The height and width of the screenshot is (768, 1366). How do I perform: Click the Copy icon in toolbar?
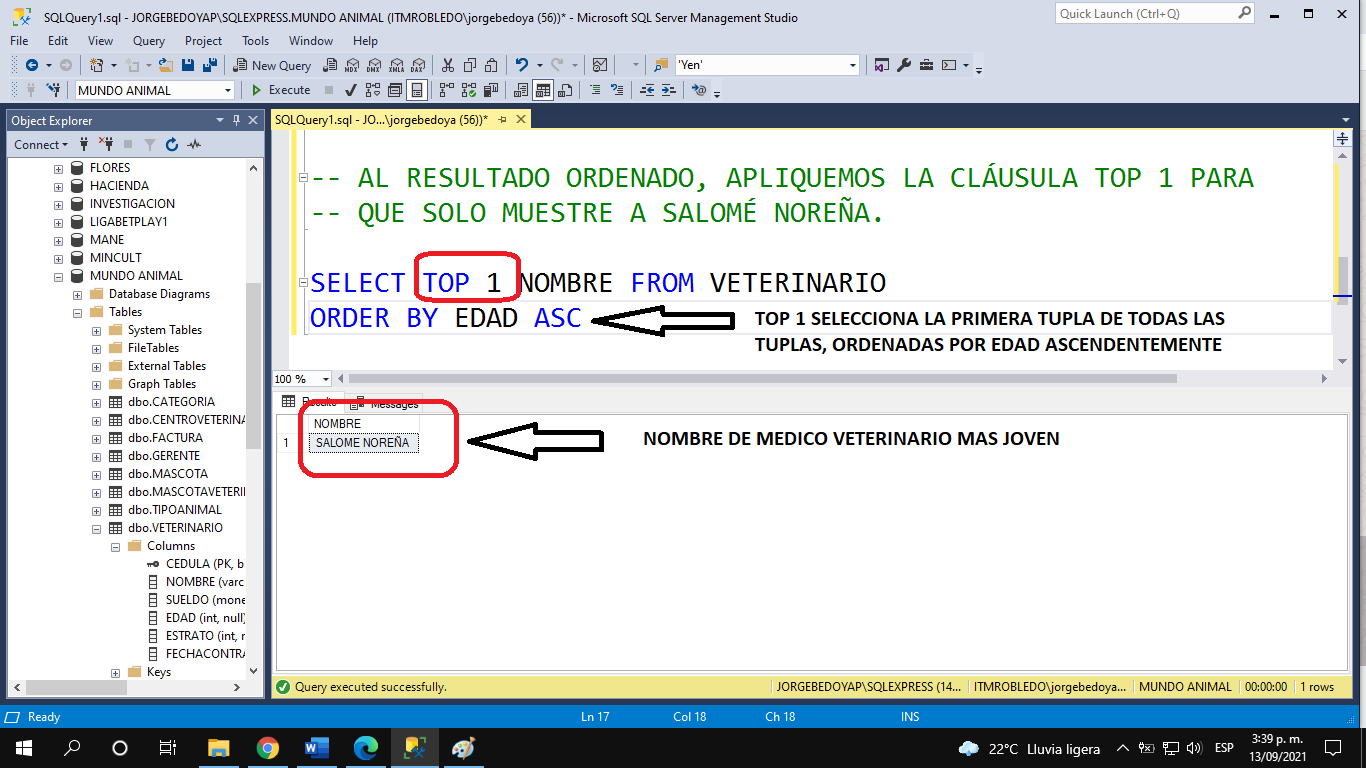469,65
